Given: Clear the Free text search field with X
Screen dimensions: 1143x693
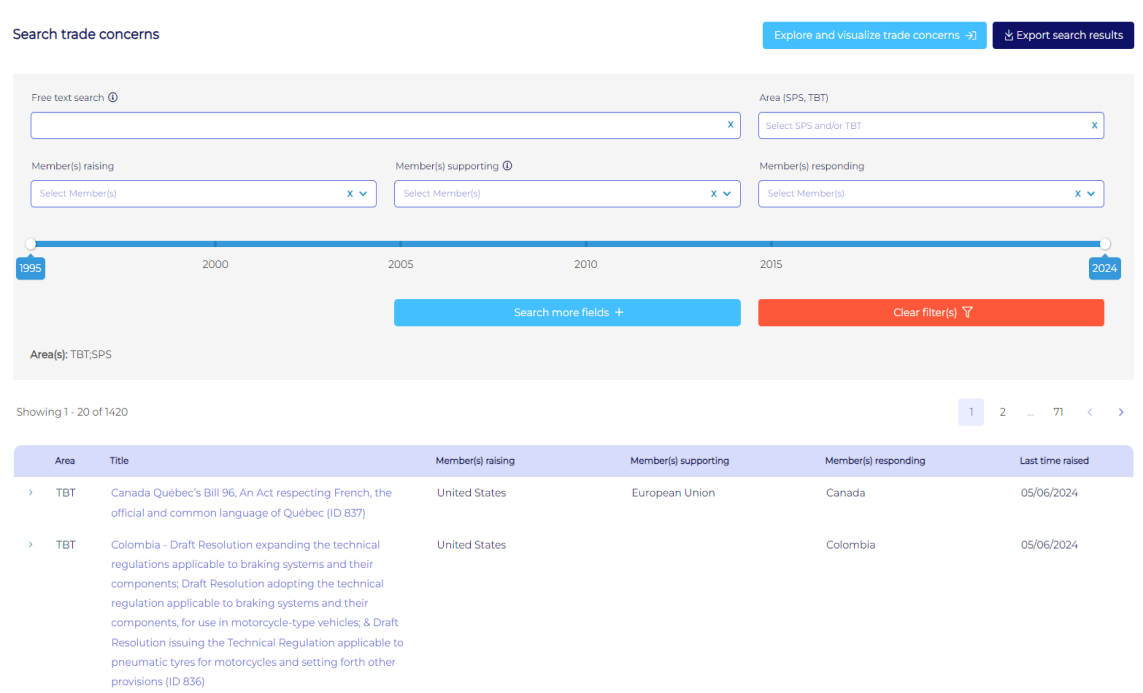Looking at the screenshot, I should (x=730, y=125).
